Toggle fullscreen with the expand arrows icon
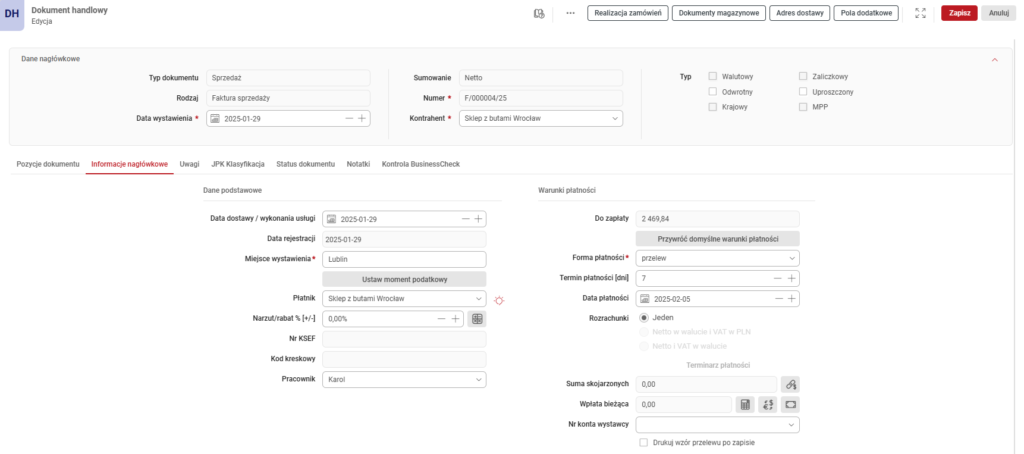Viewport: 1024px width, 454px height. click(920, 13)
